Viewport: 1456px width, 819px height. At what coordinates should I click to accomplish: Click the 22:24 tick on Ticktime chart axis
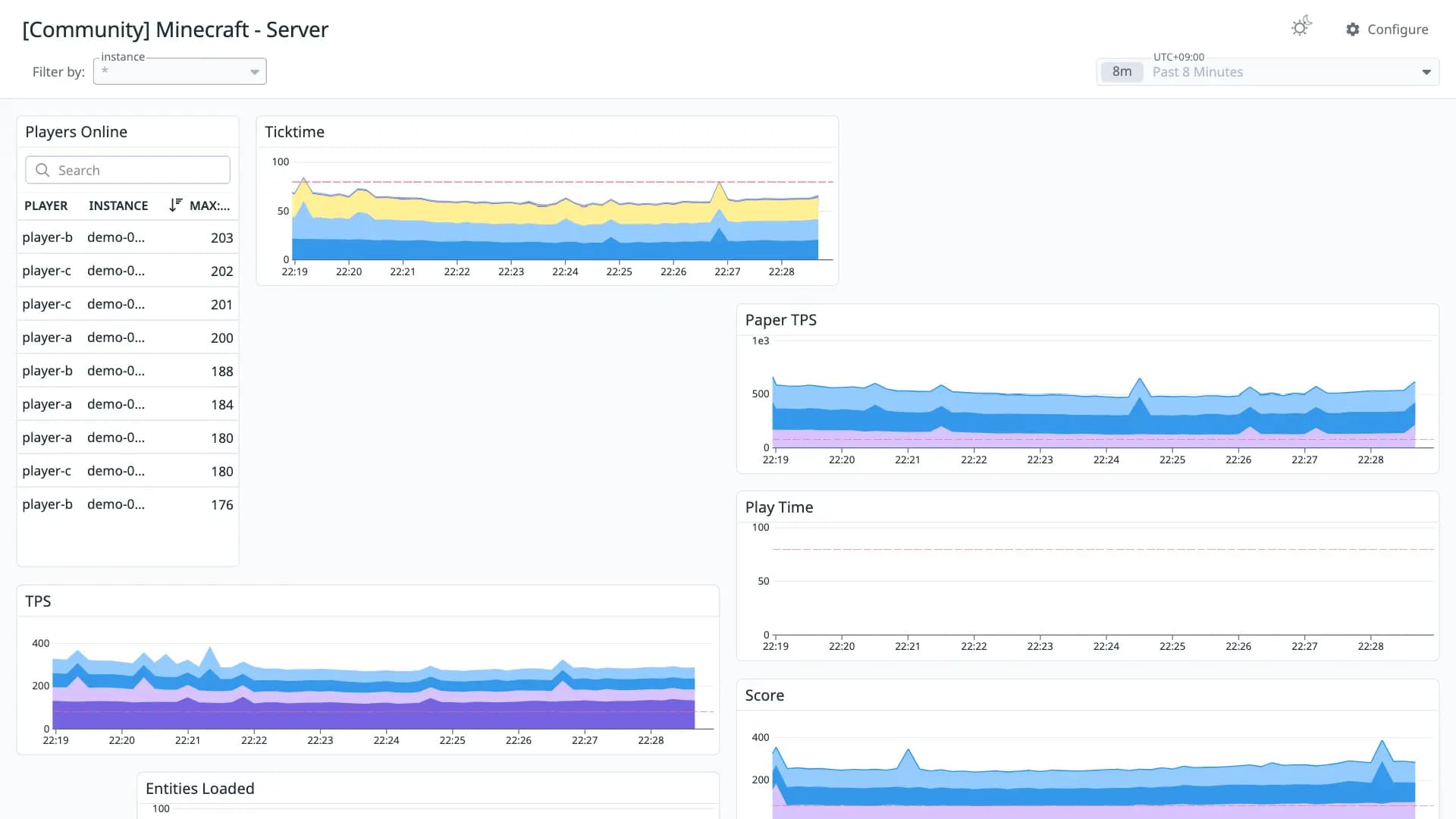tap(565, 271)
